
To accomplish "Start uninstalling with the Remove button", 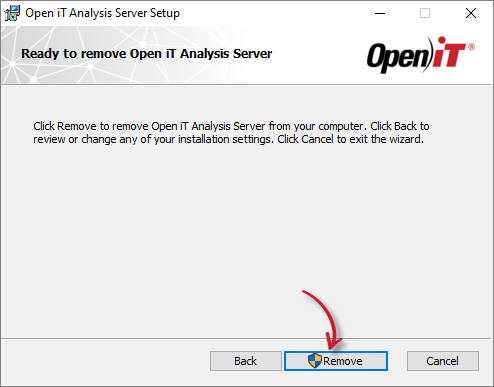I will click(x=336, y=361).
